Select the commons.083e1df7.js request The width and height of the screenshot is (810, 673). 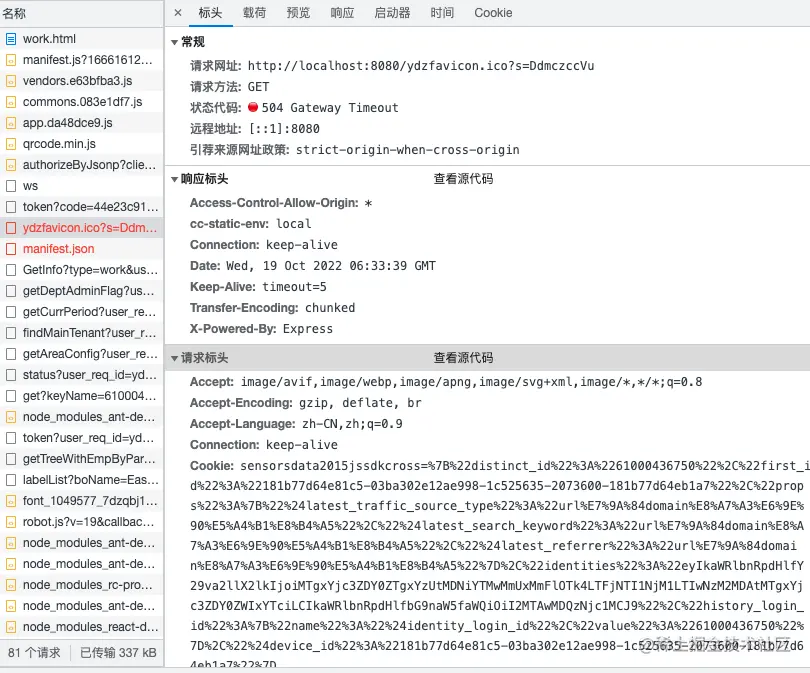82,102
